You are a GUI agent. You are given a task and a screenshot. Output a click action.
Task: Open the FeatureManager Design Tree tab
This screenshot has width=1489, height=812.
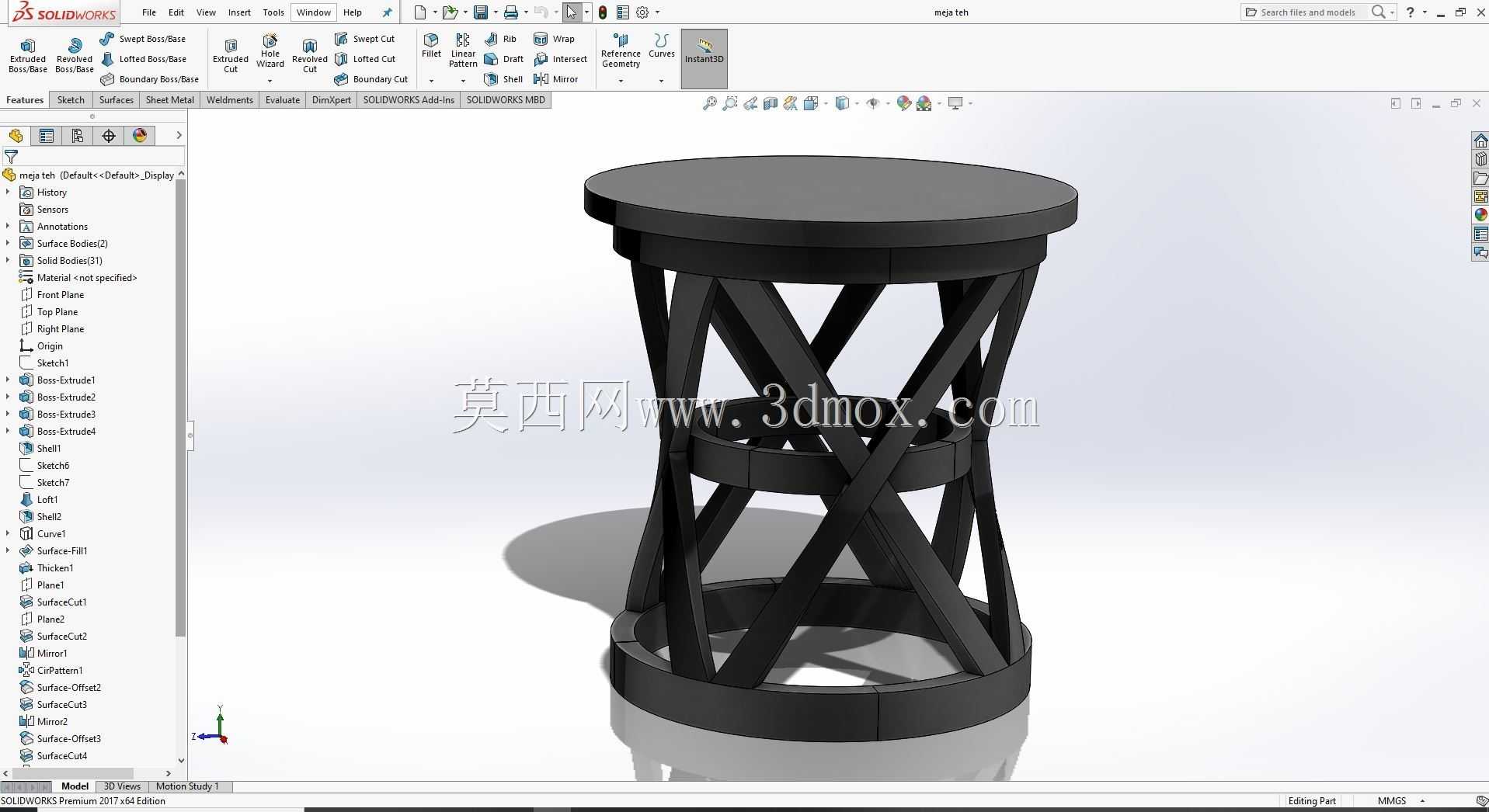(x=16, y=136)
